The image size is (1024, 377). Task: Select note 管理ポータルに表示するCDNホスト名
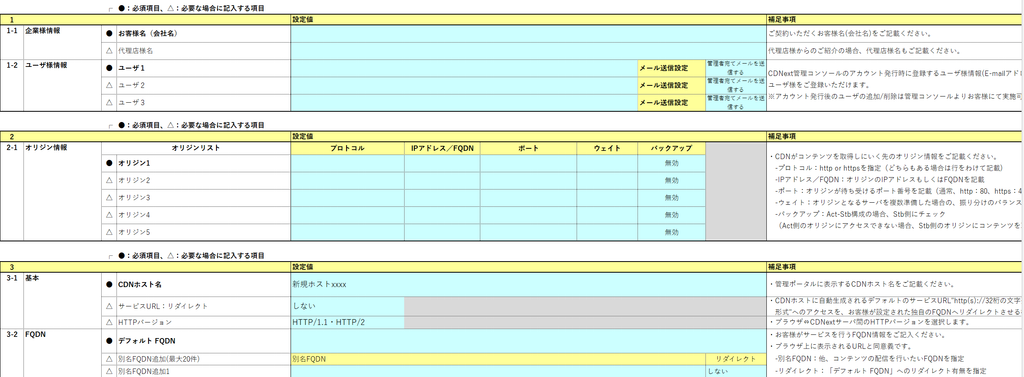point(862,284)
